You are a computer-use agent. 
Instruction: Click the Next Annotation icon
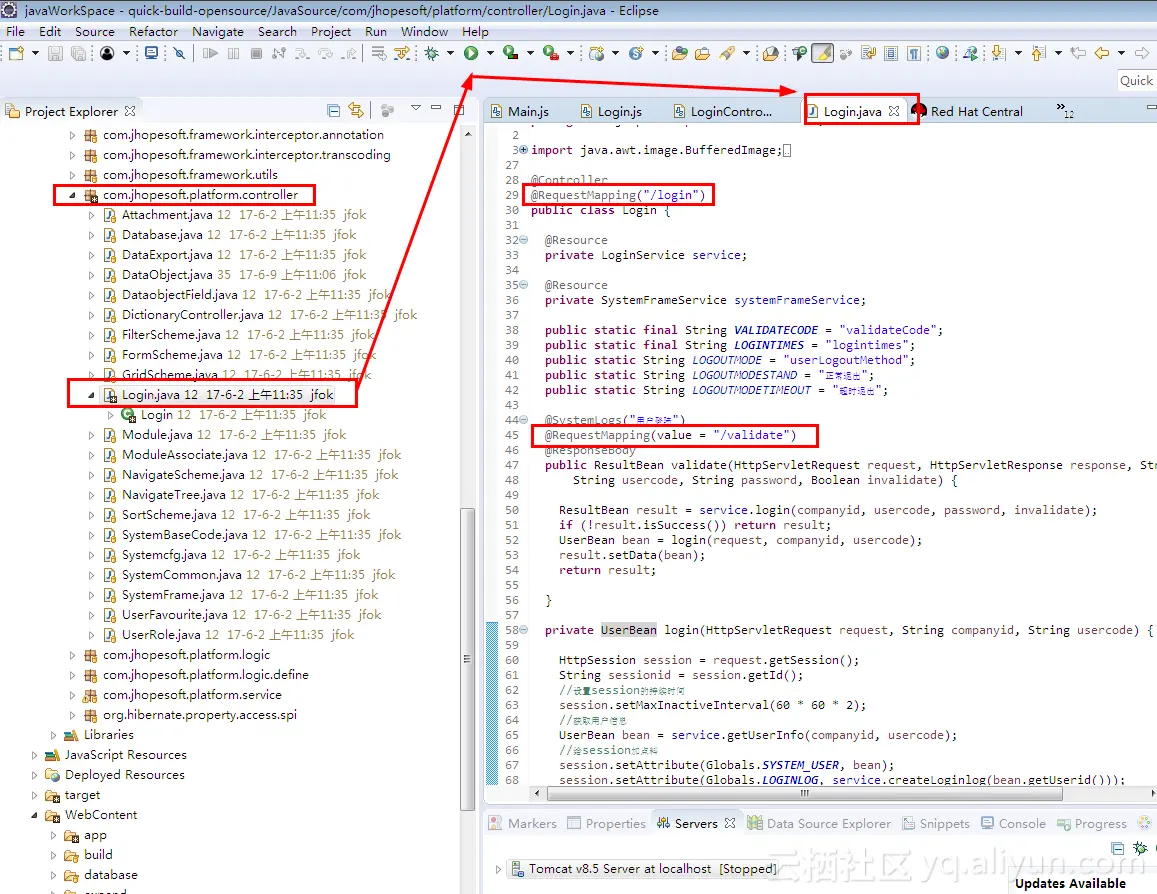point(998,53)
